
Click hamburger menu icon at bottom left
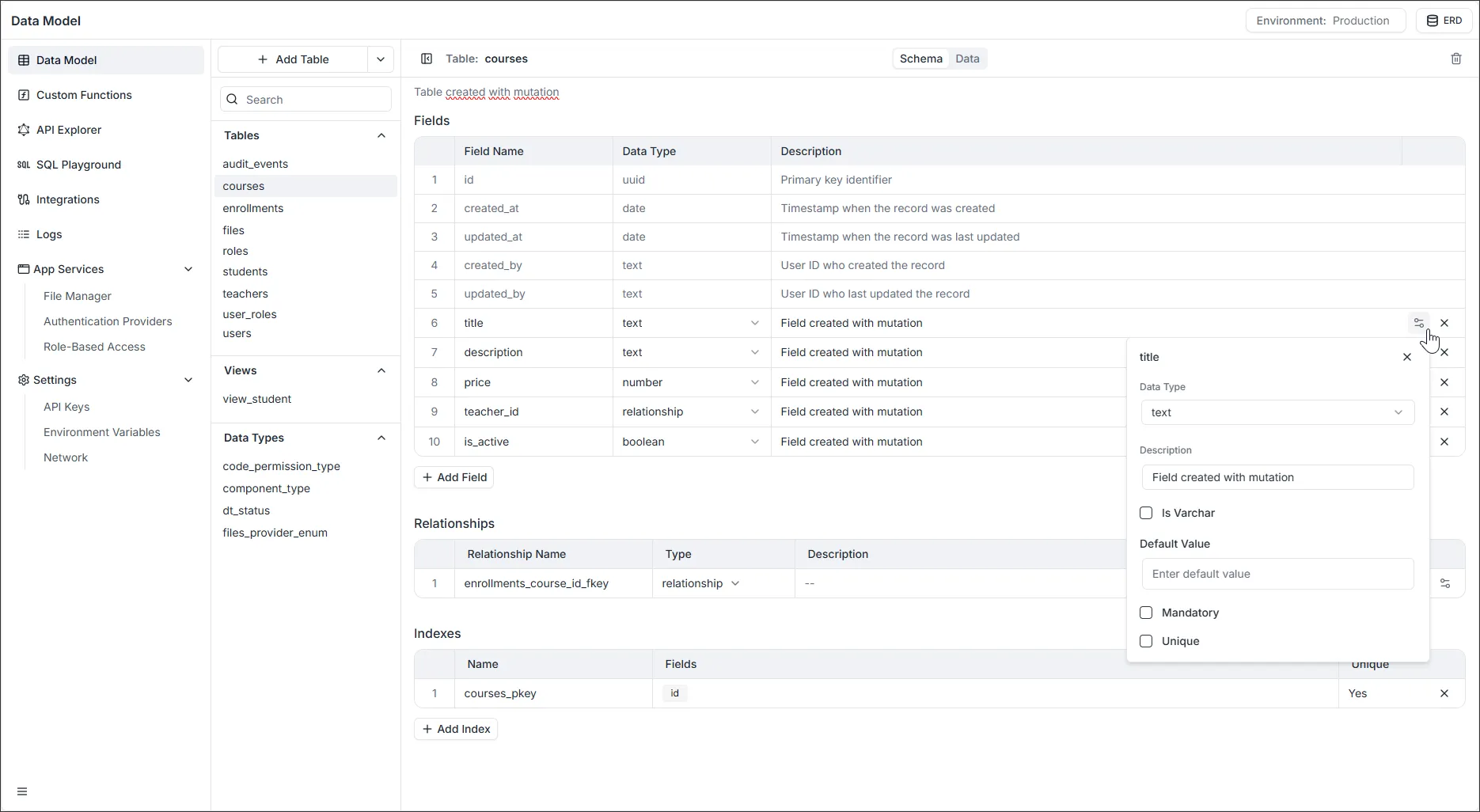pyautogui.click(x=22, y=791)
